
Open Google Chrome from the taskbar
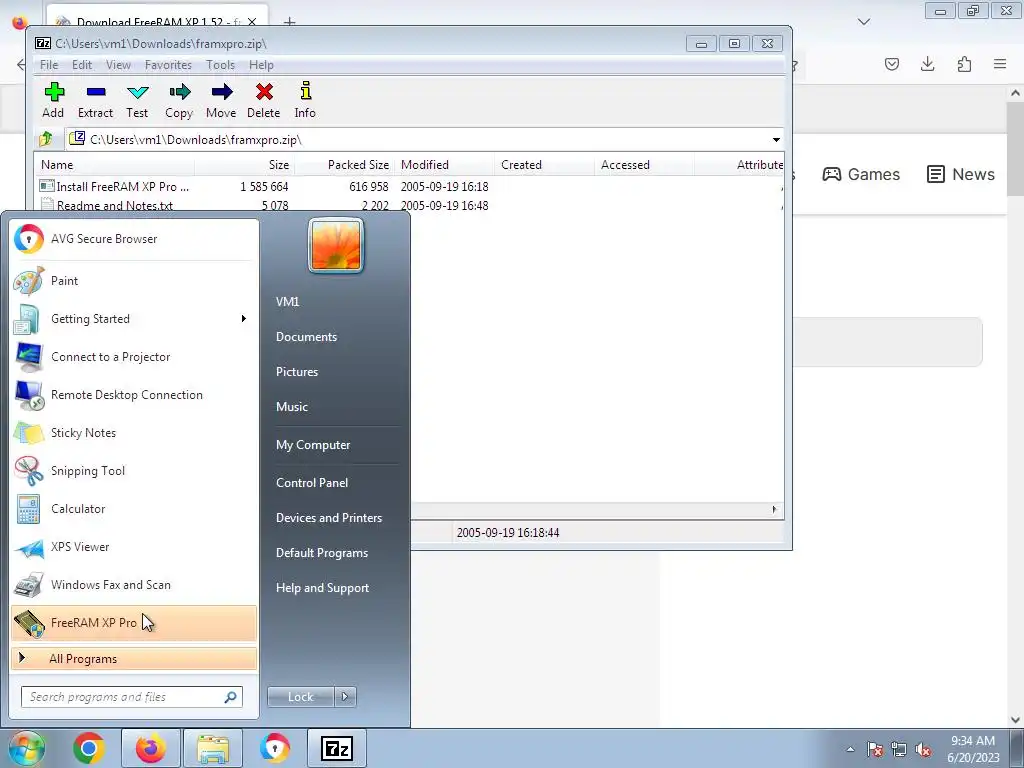coord(89,748)
